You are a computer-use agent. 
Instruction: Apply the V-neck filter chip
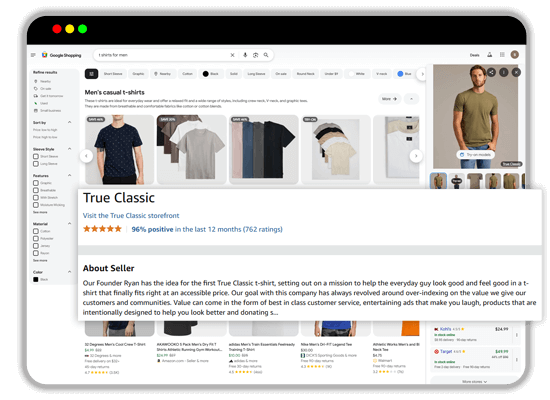(382, 74)
